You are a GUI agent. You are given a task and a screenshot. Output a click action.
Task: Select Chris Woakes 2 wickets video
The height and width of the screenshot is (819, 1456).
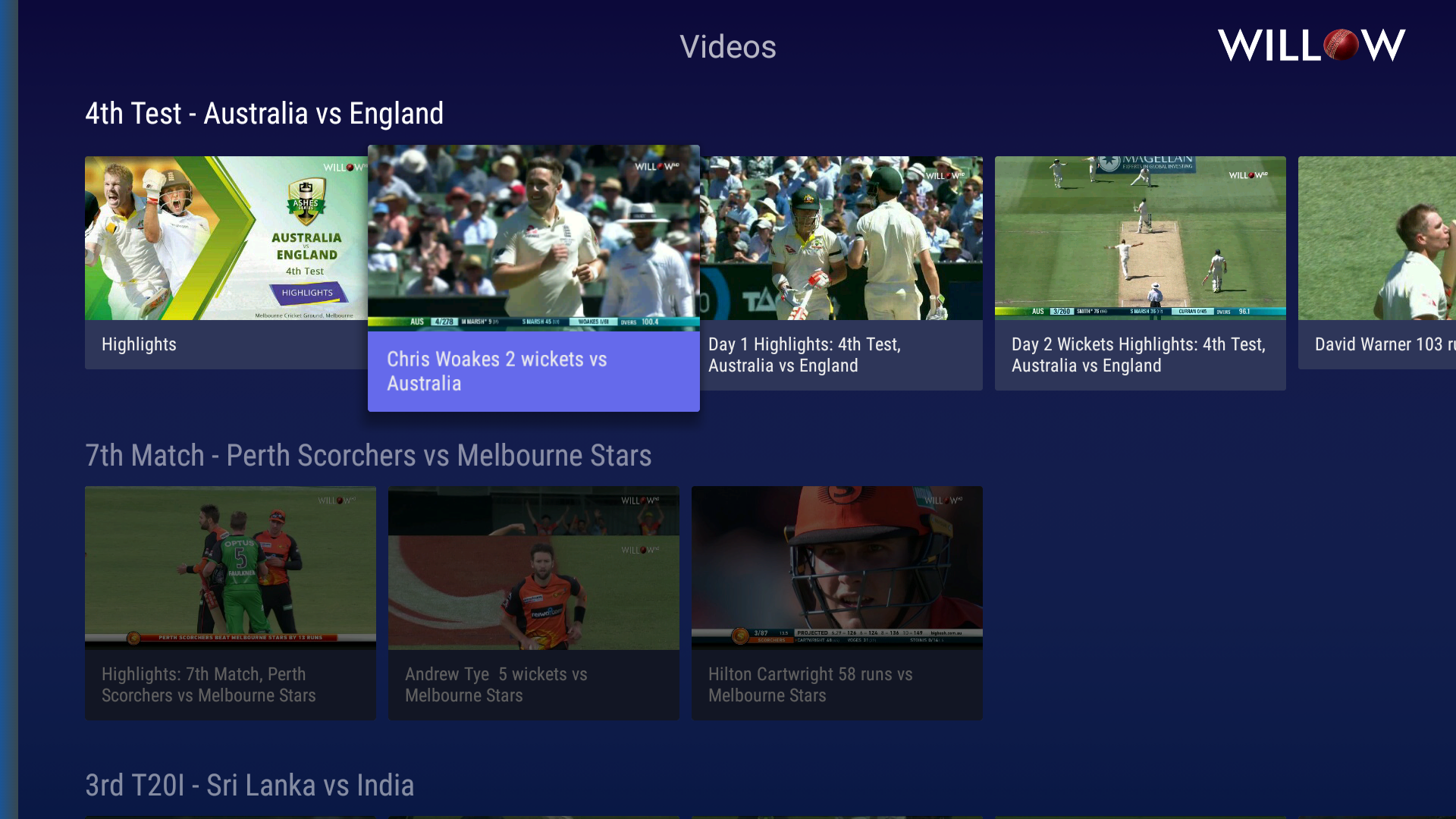534,278
